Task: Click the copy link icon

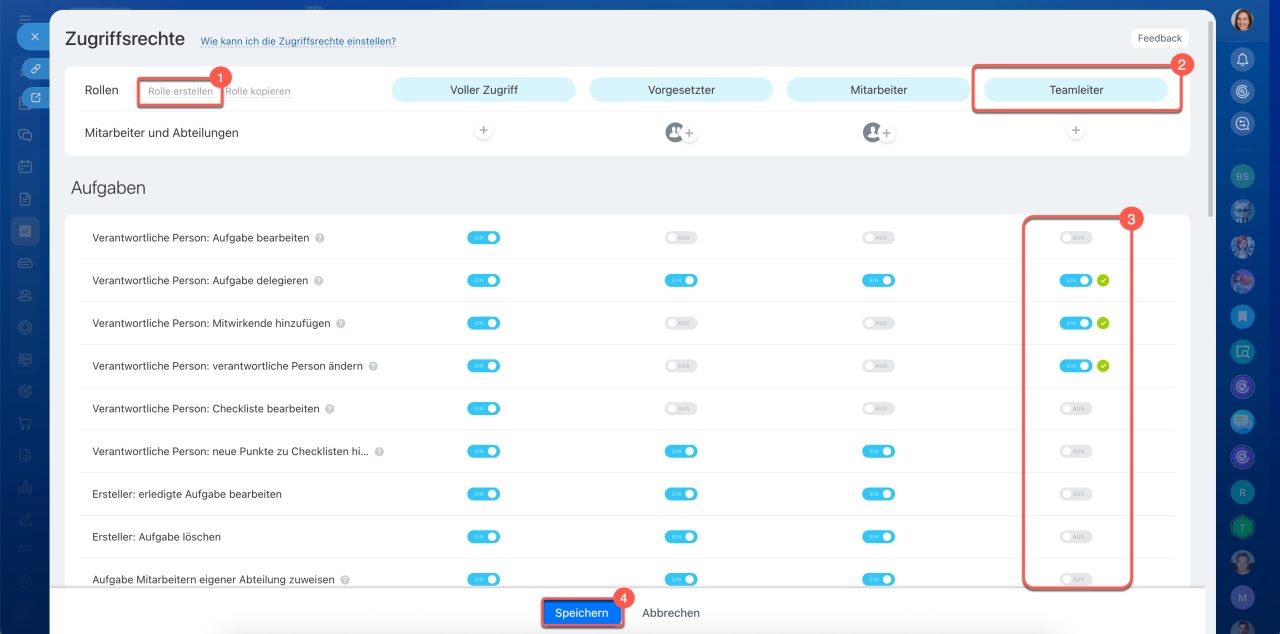Action: click(35, 69)
